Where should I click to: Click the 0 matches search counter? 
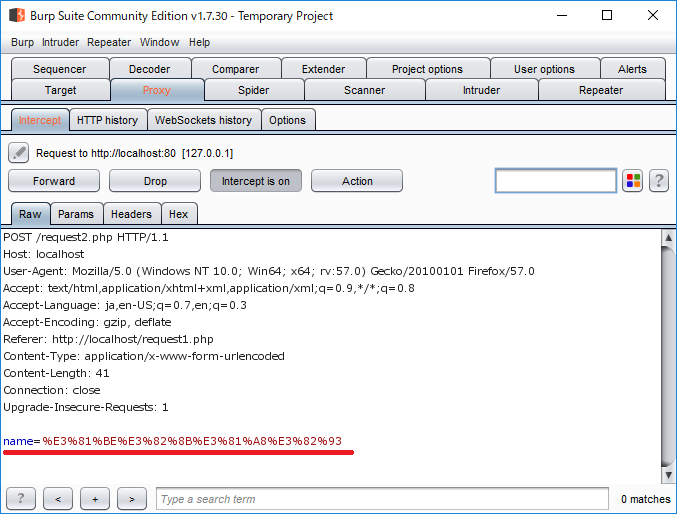(x=645, y=499)
